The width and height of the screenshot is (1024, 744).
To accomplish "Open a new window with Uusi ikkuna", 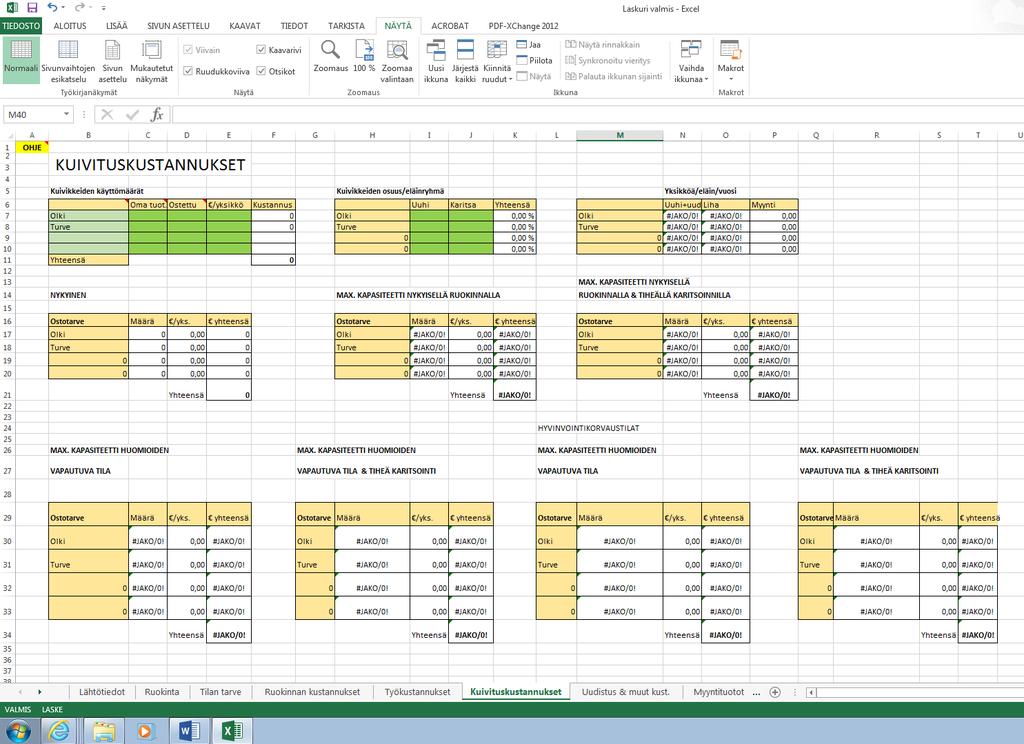I will coord(436,60).
